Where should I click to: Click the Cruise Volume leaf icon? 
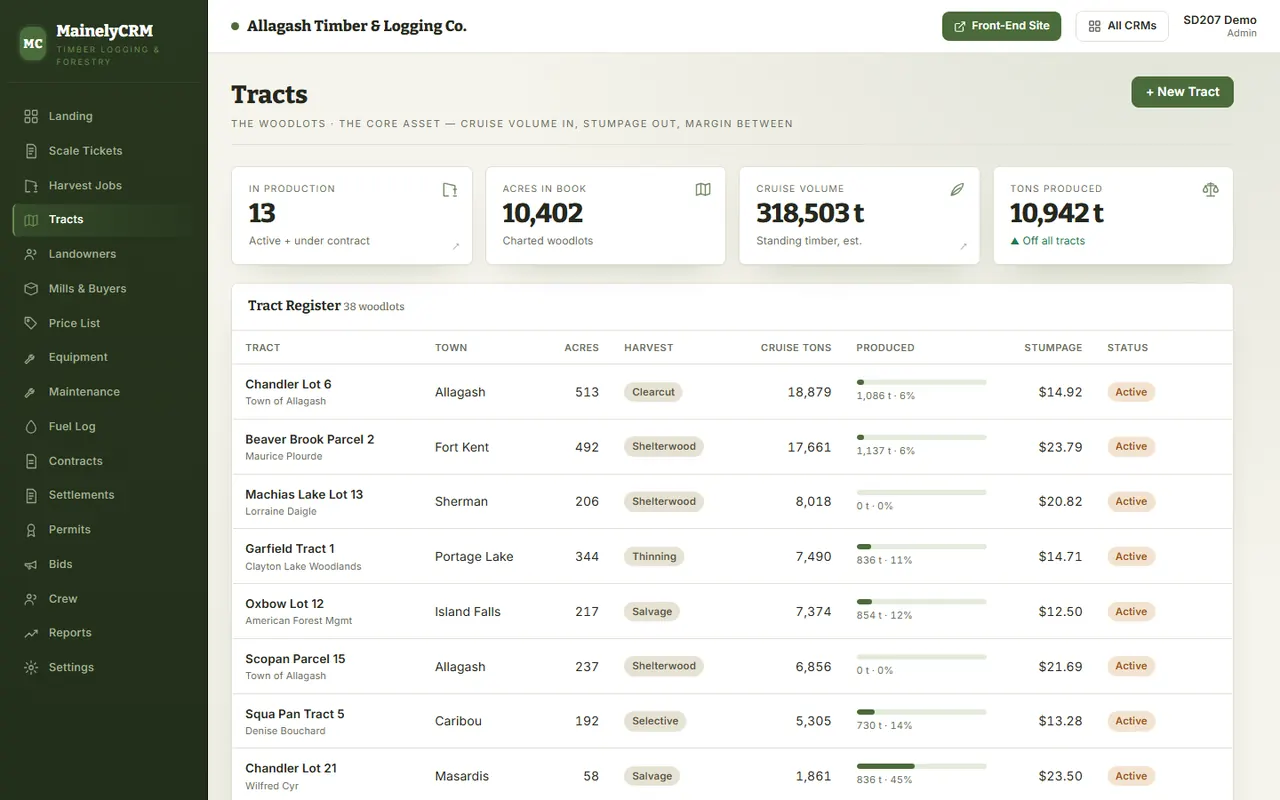(957, 190)
